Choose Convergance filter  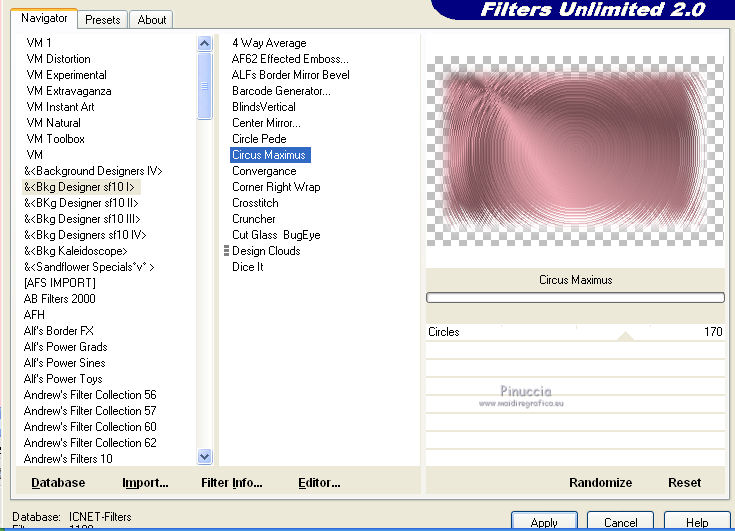(x=264, y=171)
